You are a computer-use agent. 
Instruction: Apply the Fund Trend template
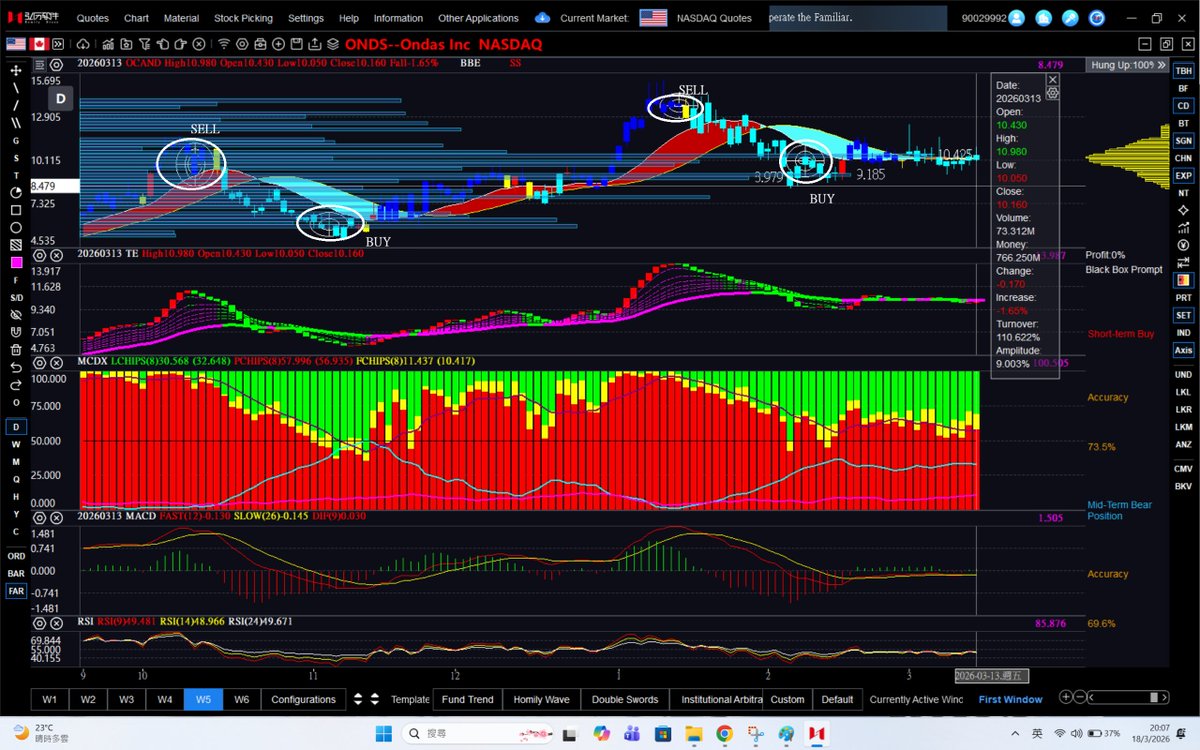pyautogui.click(x=467, y=699)
